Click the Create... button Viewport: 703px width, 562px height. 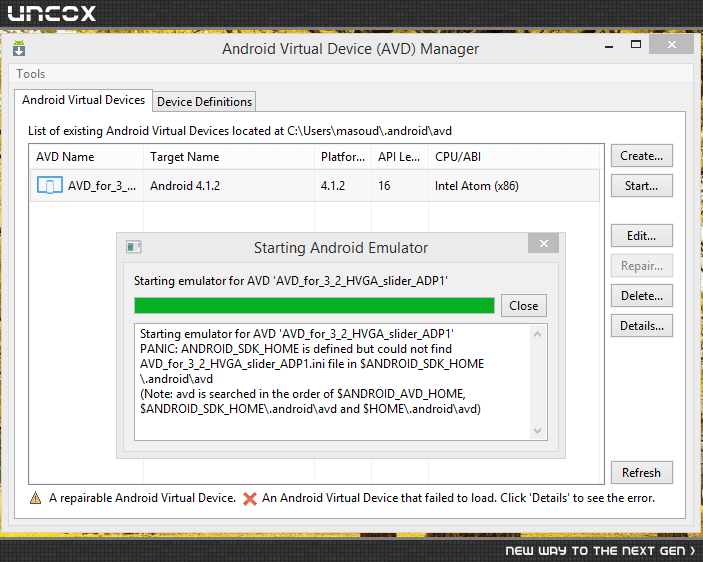[642, 156]
